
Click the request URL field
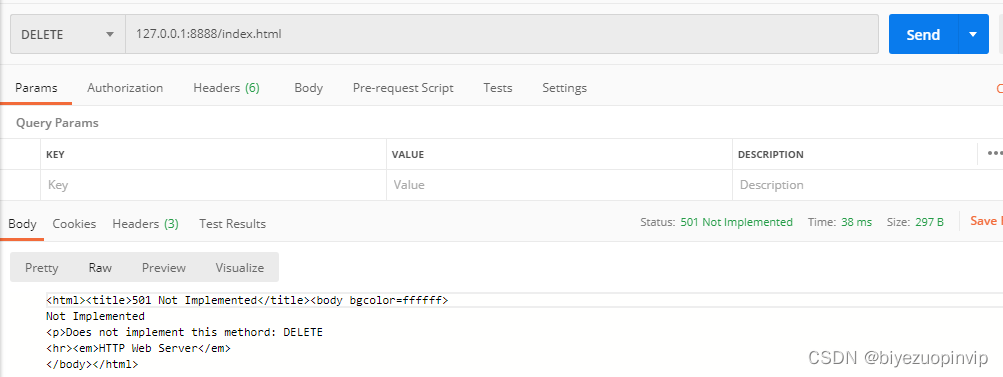coord(502,34)
